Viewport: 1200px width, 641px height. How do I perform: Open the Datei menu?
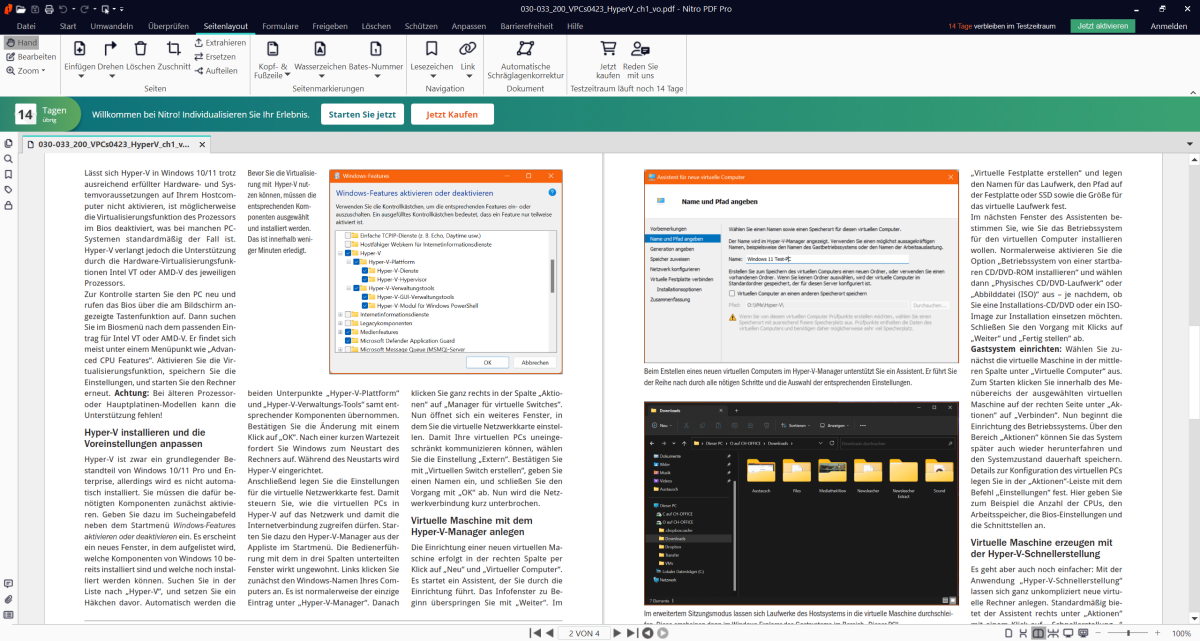click(x=26, y=26)
